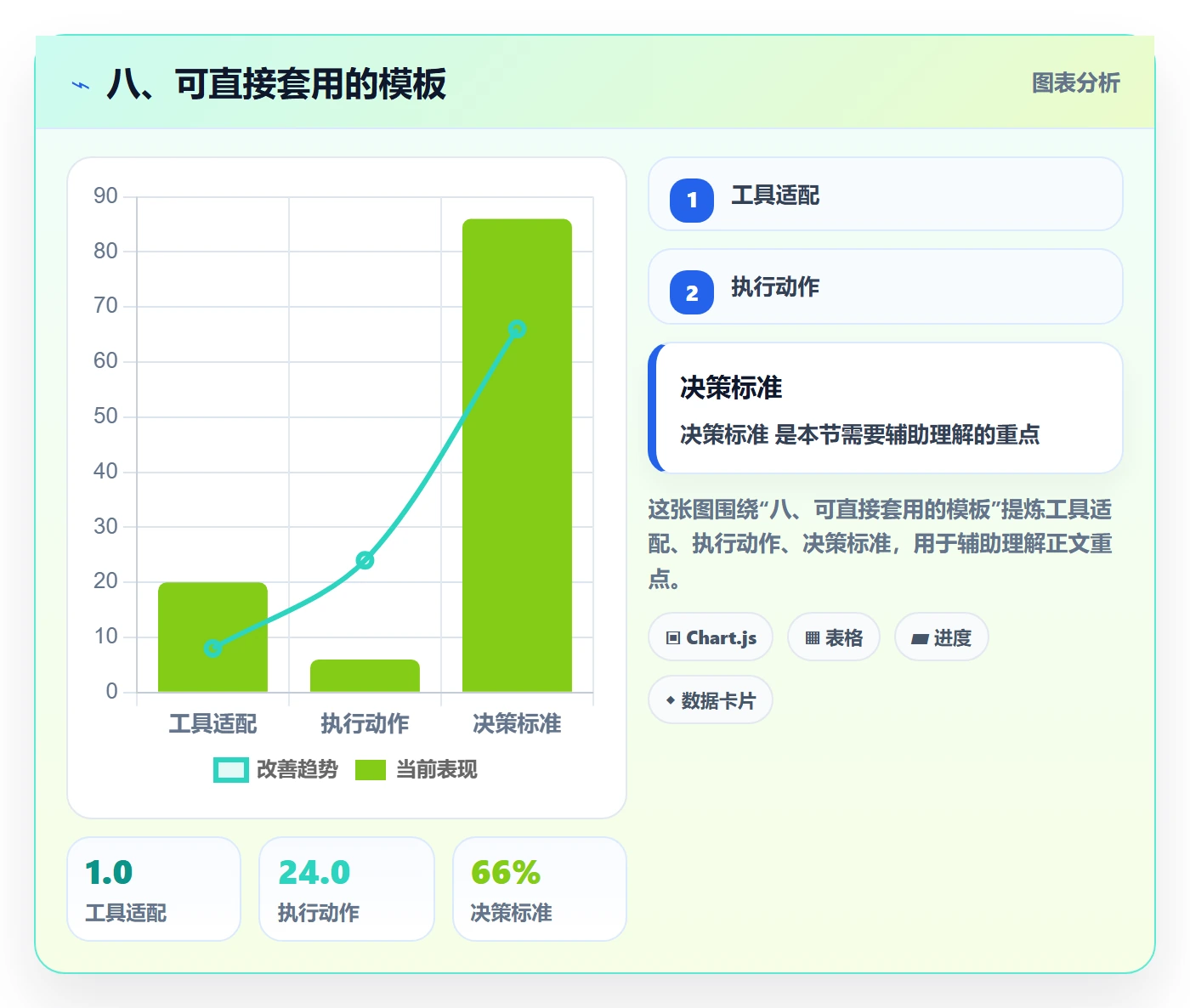Select the 执行动作 list item
The height and width of the screenshot is (1008, 1190).
coord(885,286)
